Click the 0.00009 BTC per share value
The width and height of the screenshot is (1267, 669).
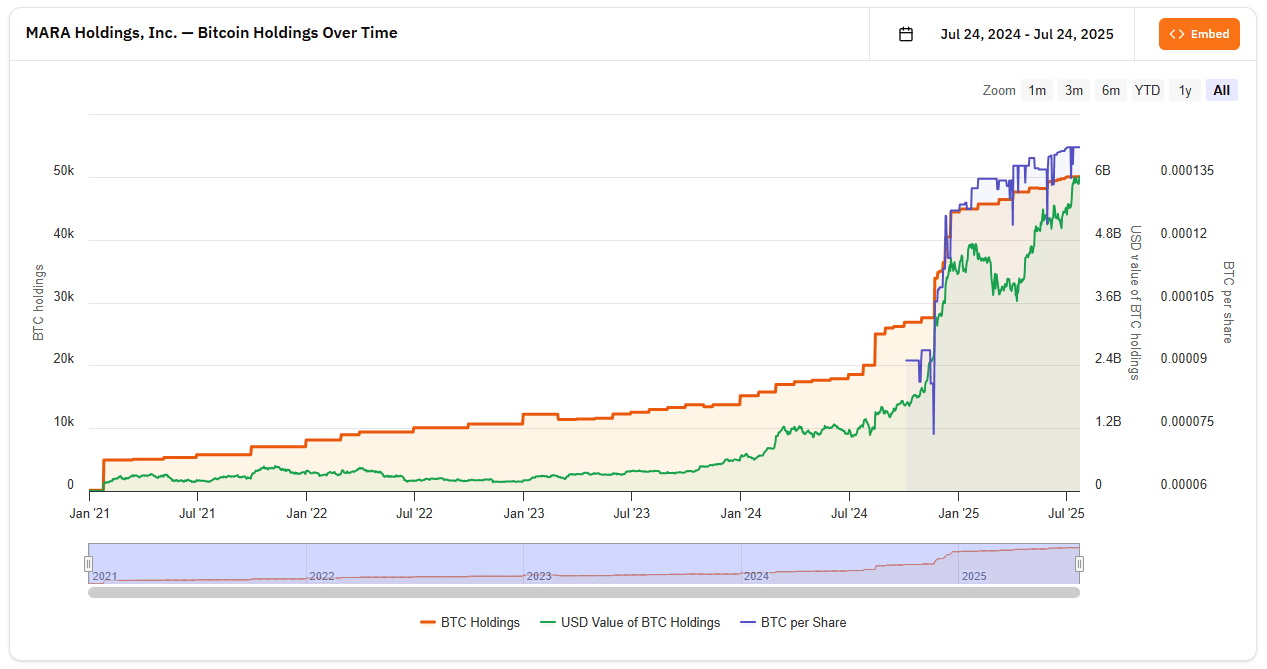pos(1183,359)
